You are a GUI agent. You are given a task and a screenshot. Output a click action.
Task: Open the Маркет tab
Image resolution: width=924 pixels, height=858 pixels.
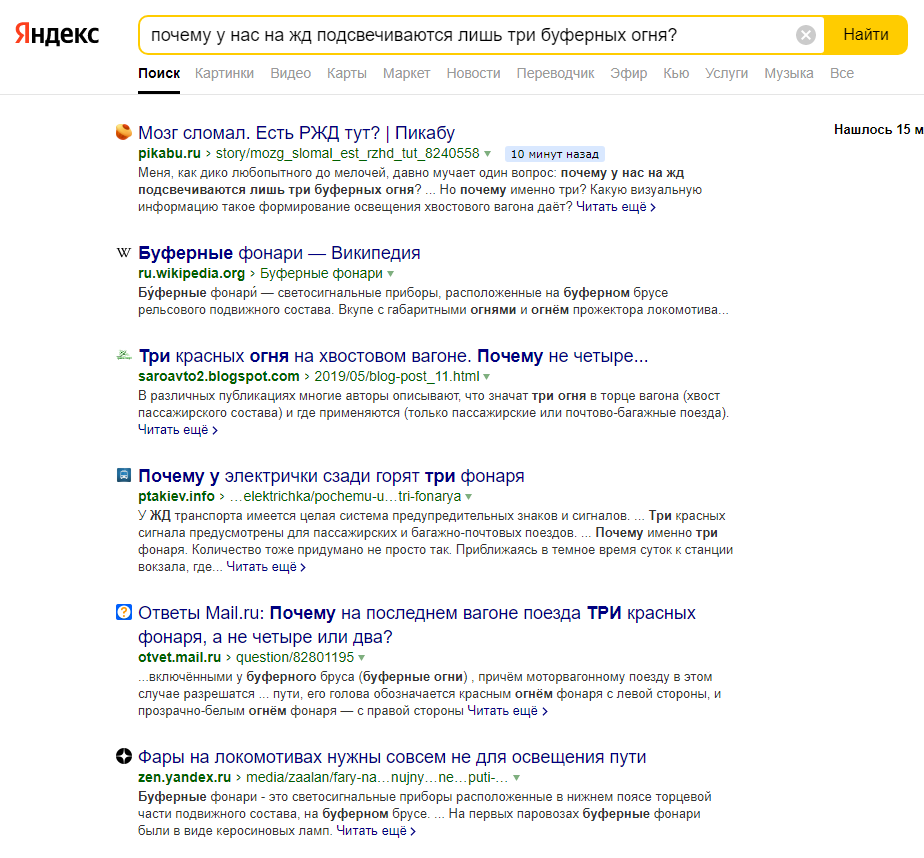coord(407,74)
